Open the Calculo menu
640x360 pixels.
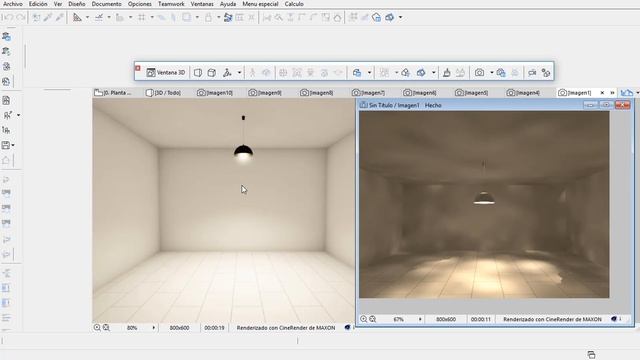294,4
